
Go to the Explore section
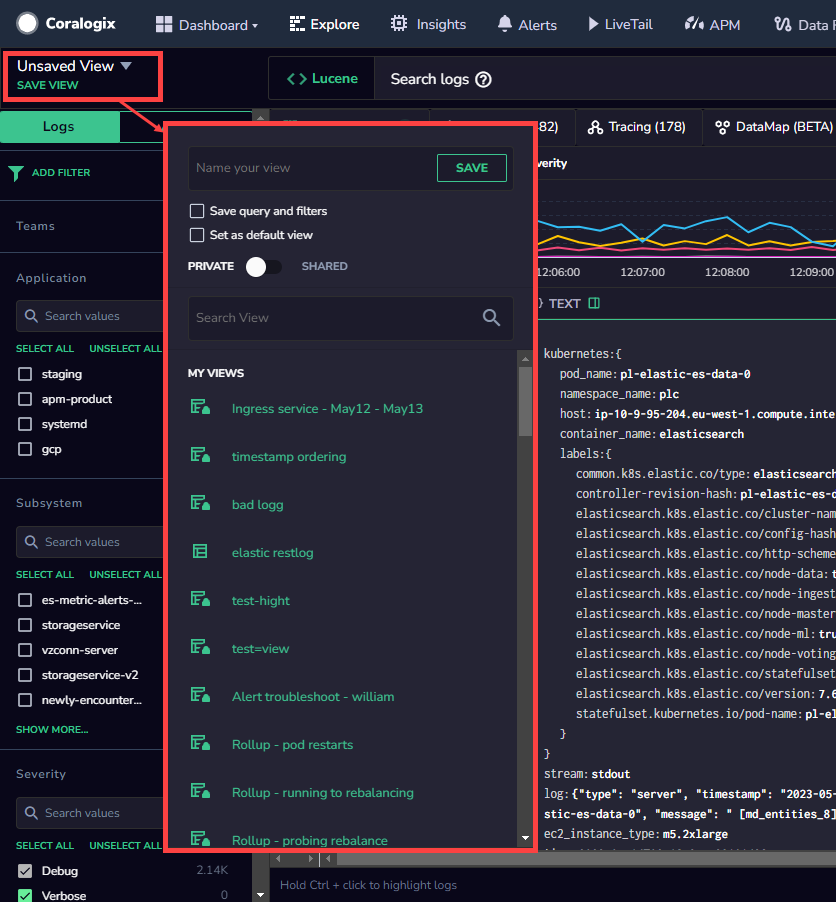tap(325, 24)
